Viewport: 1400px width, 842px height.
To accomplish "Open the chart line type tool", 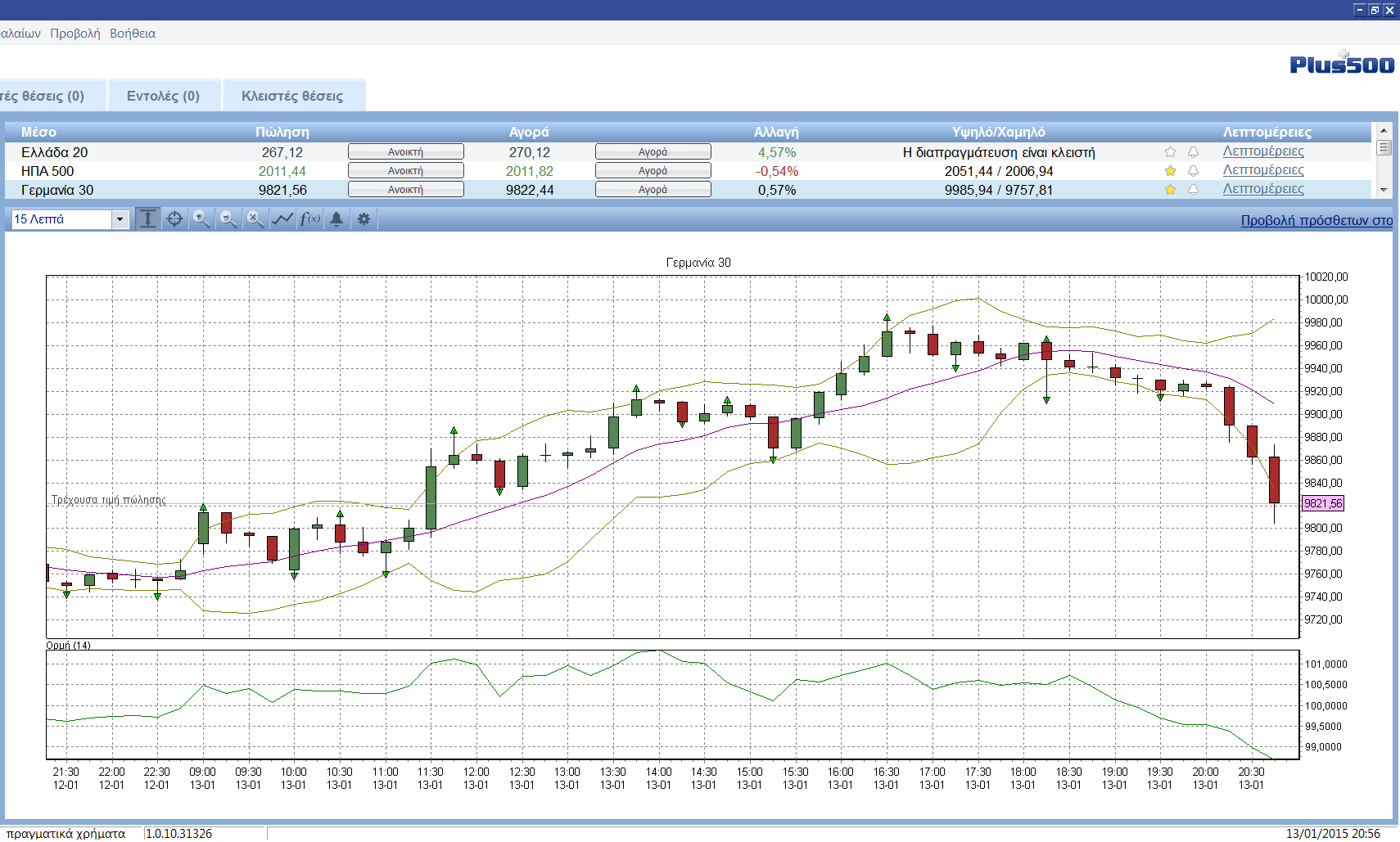I will click(x=282, y=219).
